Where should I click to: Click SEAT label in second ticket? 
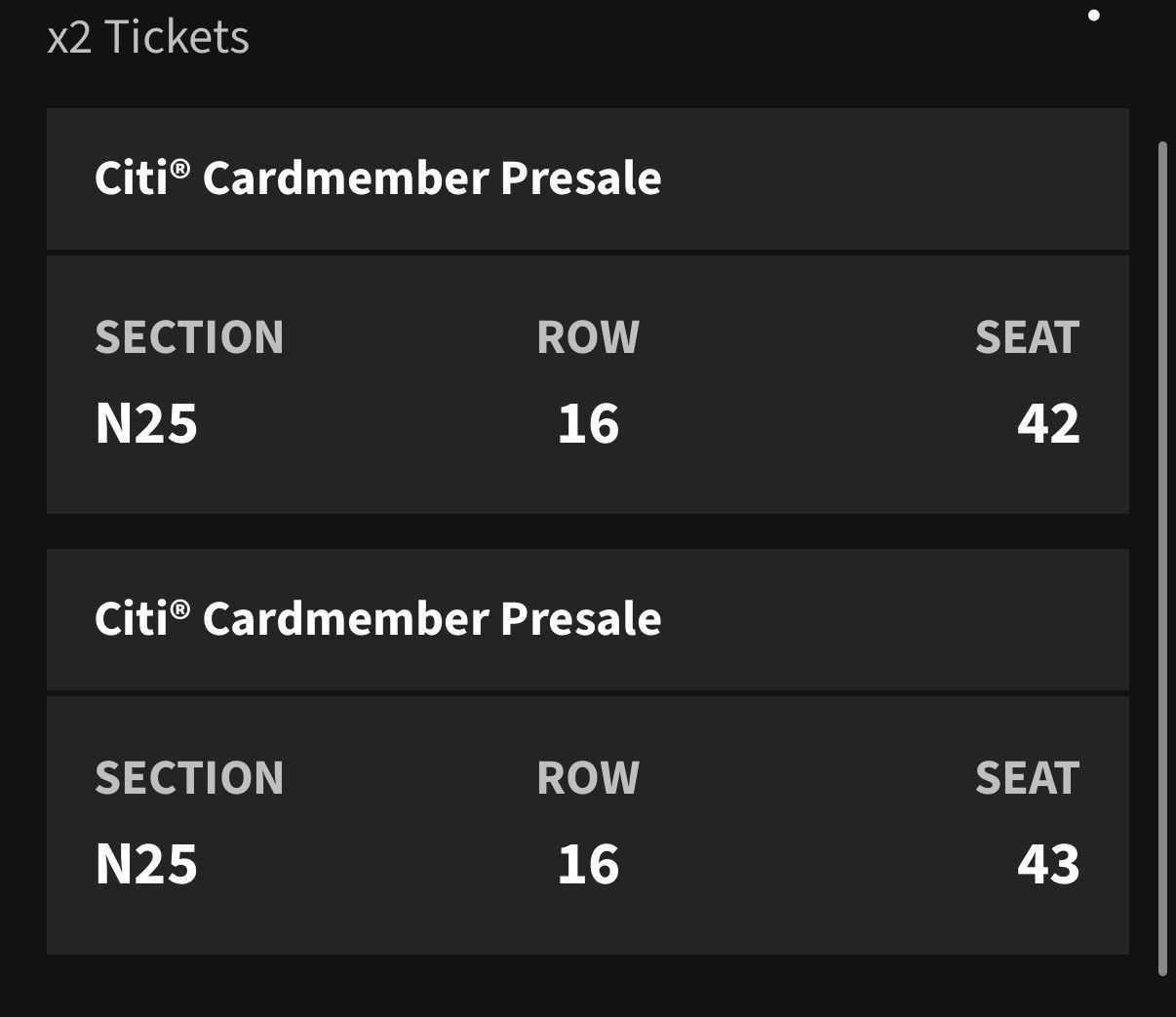pyautogui.click(x=1028, y=778)
